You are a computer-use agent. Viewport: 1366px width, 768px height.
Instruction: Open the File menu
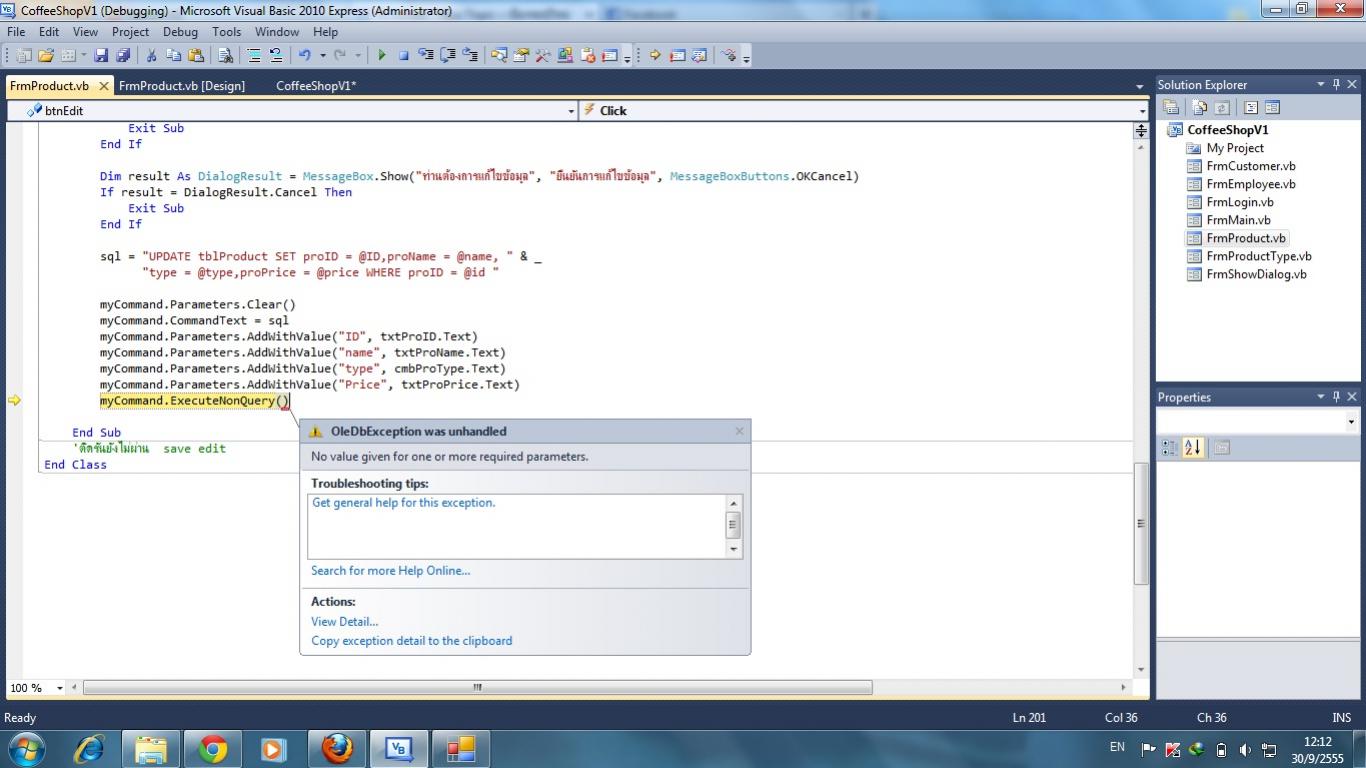(17, 31)
